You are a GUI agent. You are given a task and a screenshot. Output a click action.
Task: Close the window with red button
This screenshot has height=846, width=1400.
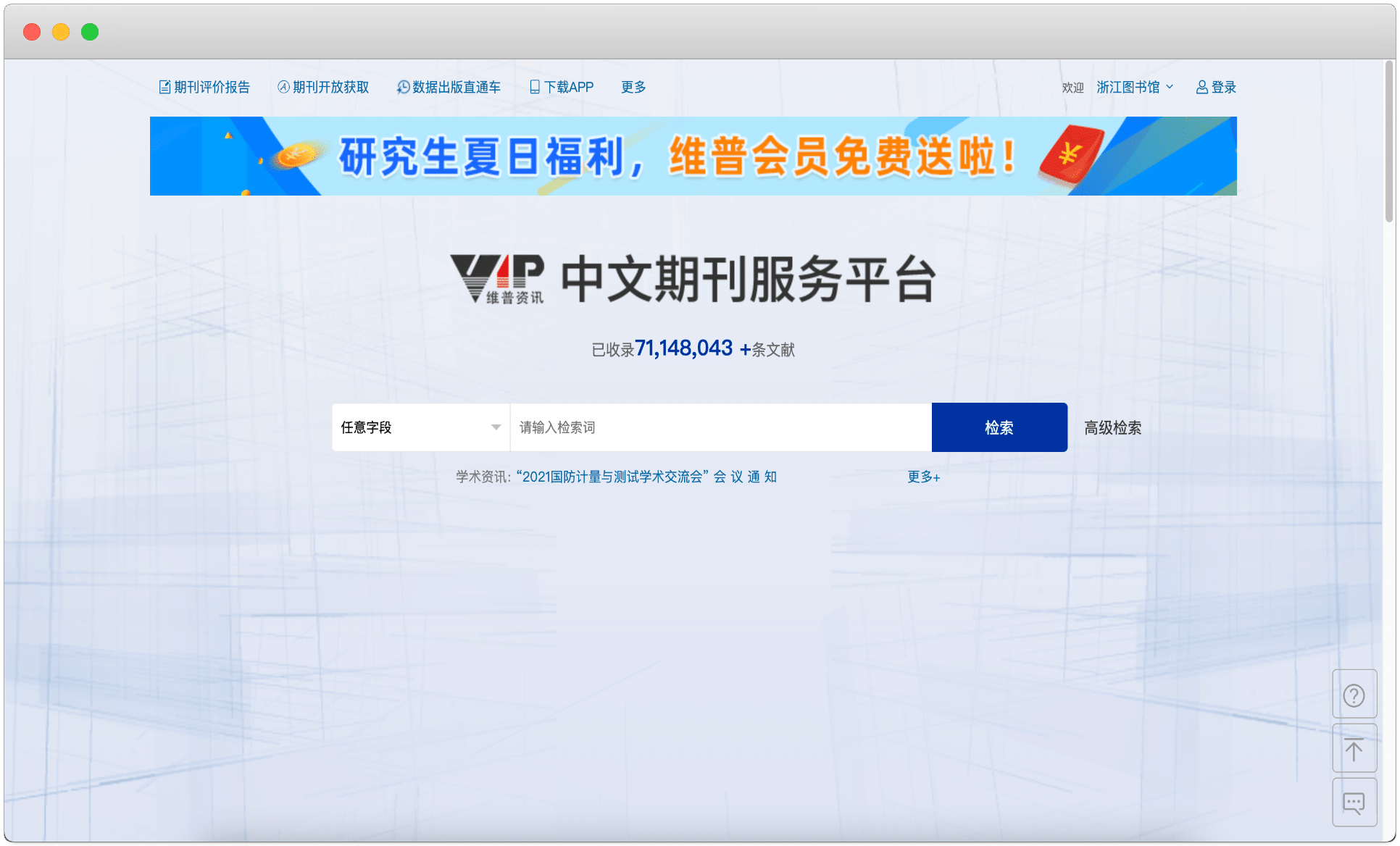32,32
